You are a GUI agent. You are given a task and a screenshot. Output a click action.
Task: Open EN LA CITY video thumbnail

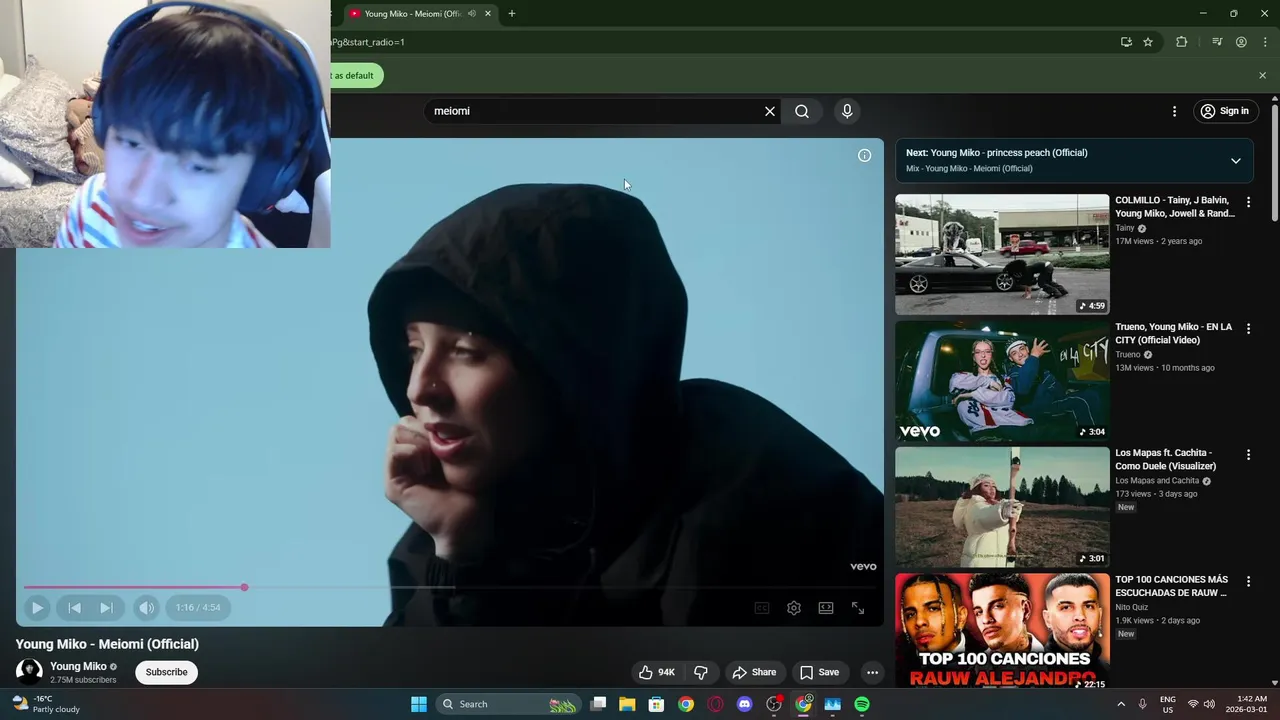pyautogui.click(x=1002, y=381)
